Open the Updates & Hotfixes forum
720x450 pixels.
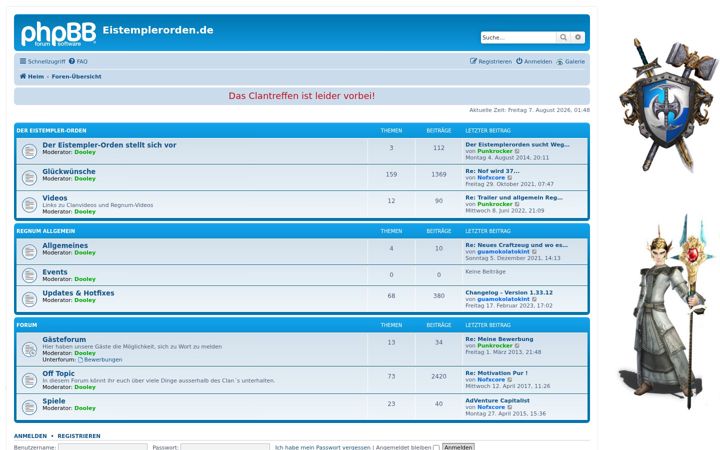(78, 293)
